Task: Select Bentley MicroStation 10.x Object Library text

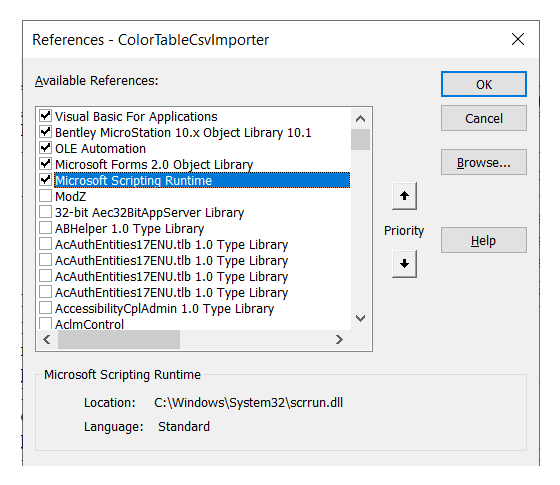Action: click(183, 133)
